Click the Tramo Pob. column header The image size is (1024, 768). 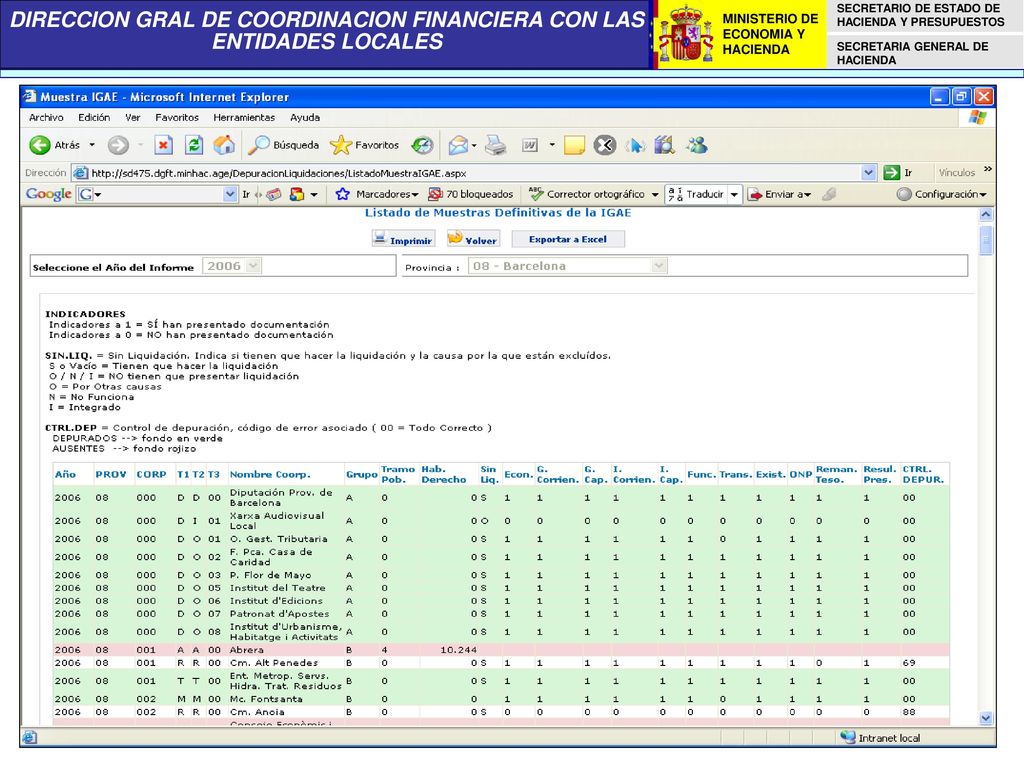pos(398,474)
